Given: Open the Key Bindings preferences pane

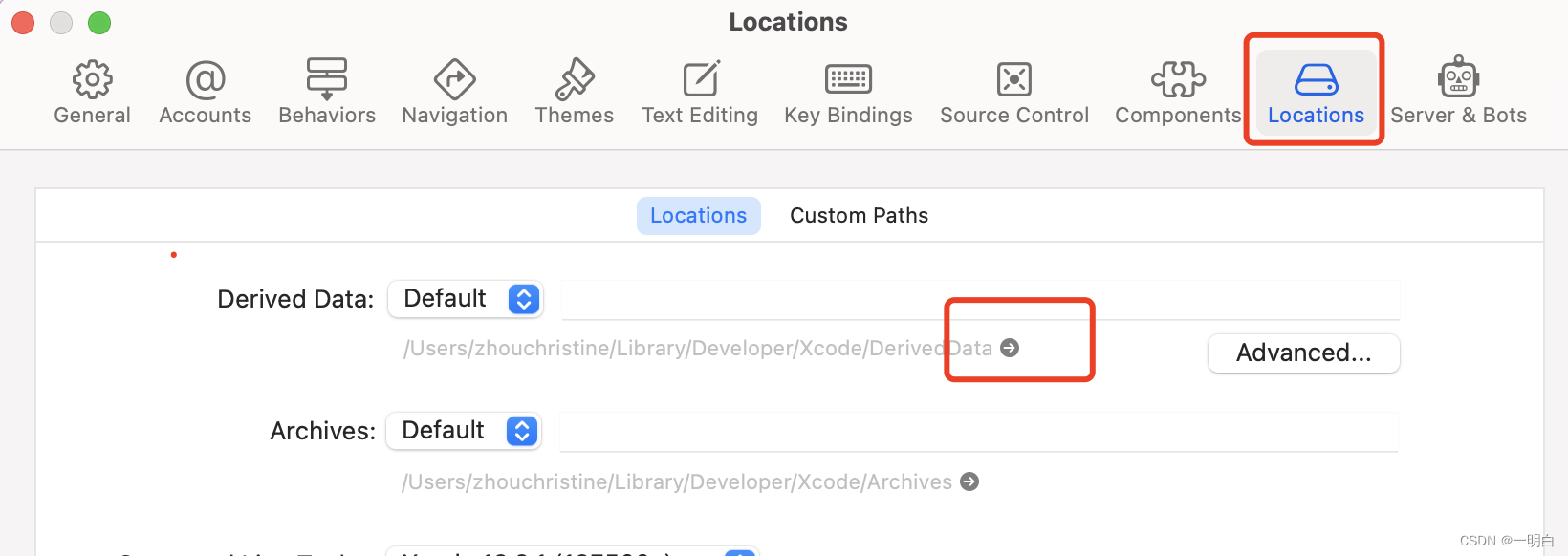Looking at the screenshot, I should click(x=848, y=93).
